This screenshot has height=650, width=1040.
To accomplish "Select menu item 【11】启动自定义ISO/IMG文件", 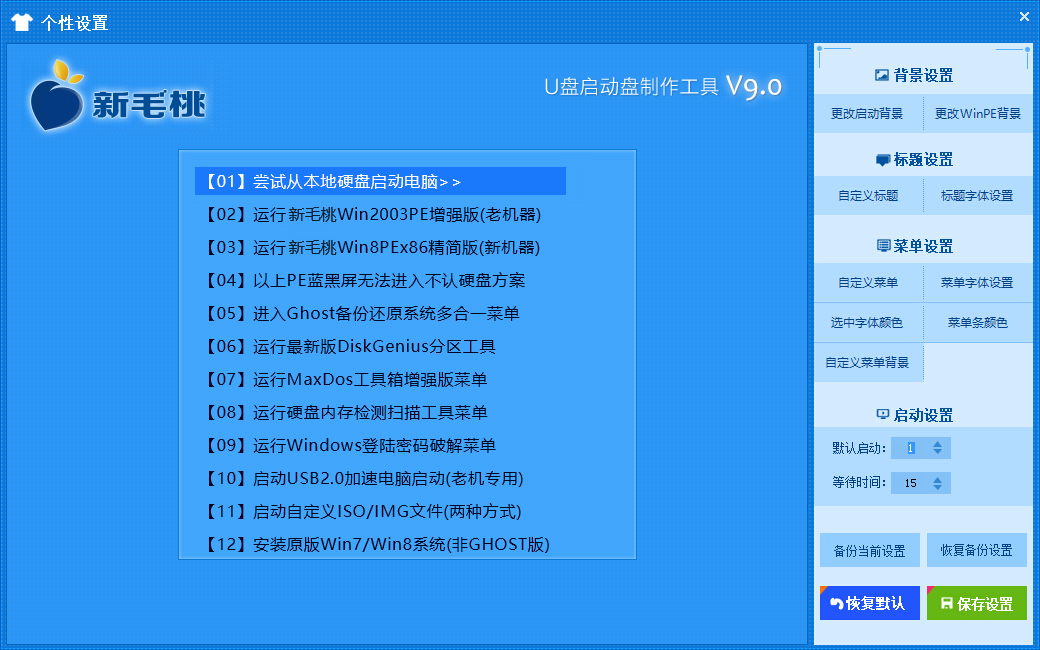I will click(x=361, y=512).
